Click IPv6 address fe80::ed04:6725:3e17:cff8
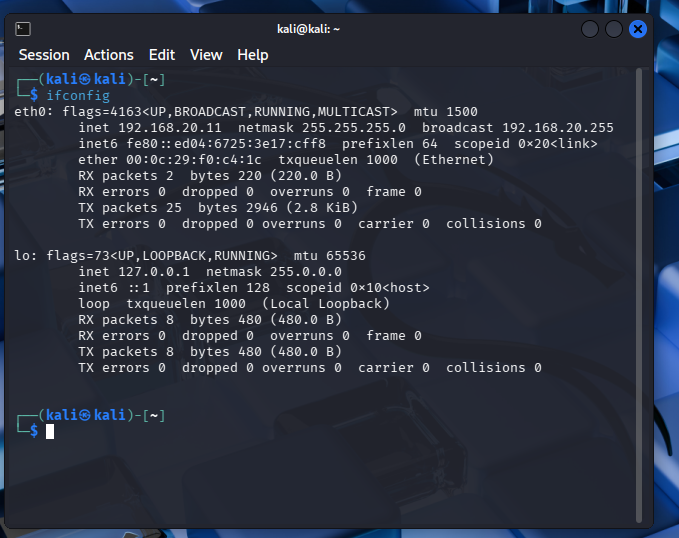Viewport: 679px width, 538px height. pos(226,144)
